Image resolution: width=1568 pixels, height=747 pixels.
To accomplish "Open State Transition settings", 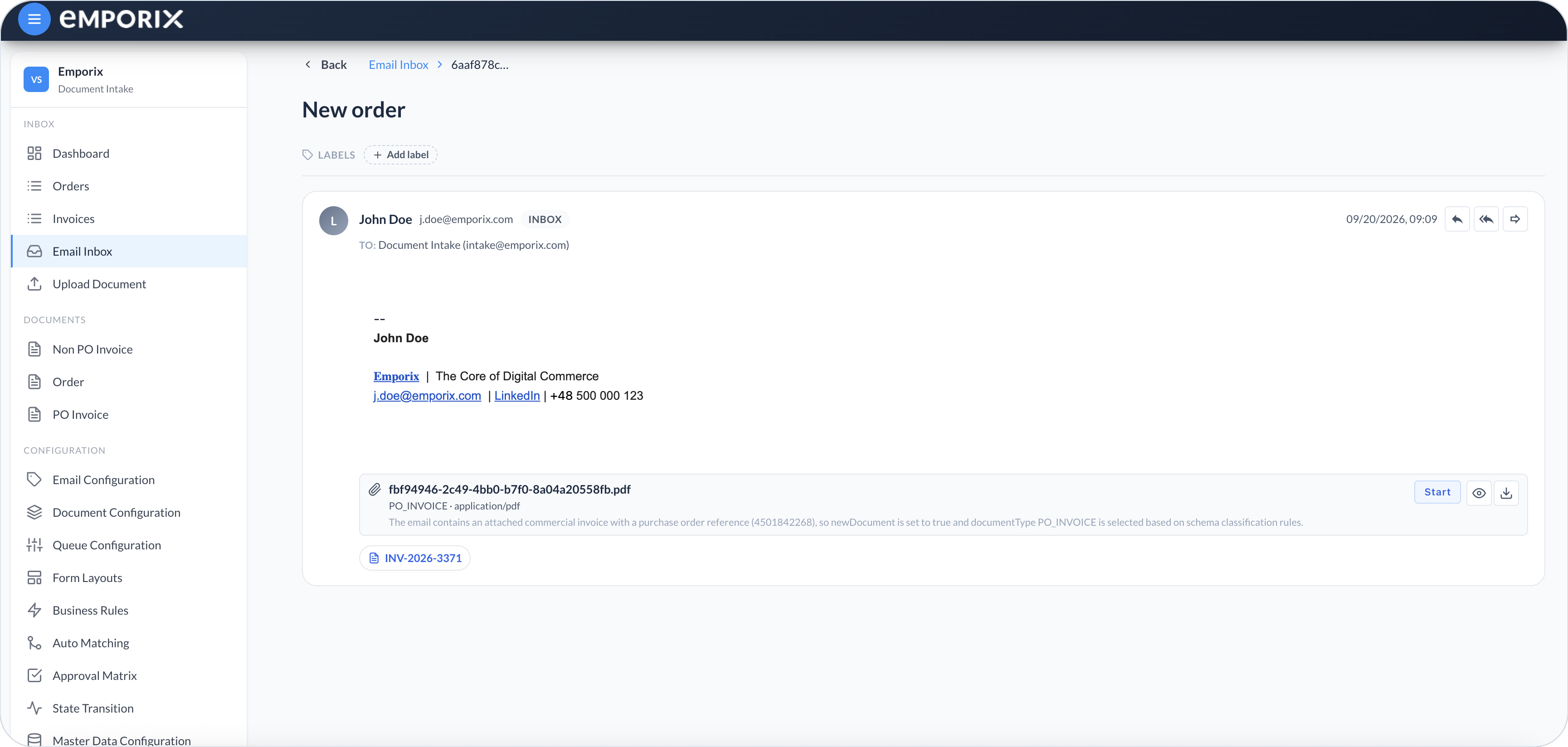I will (x=129, y=708).
